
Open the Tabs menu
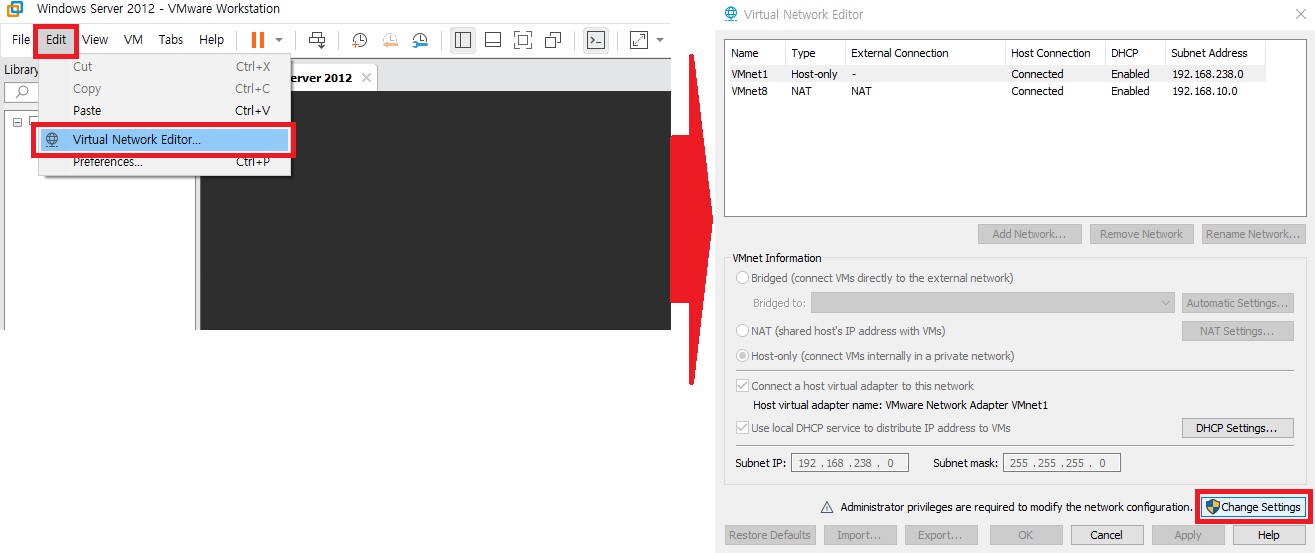[x=171, y=40]
